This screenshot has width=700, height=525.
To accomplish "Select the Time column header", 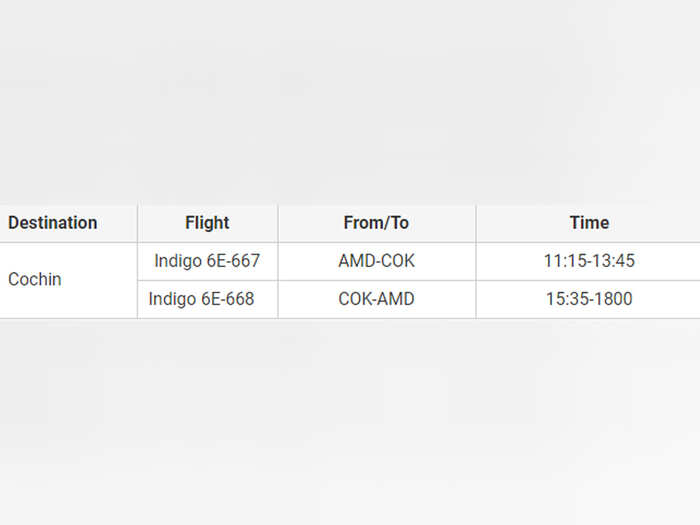I will coord(588,223).
